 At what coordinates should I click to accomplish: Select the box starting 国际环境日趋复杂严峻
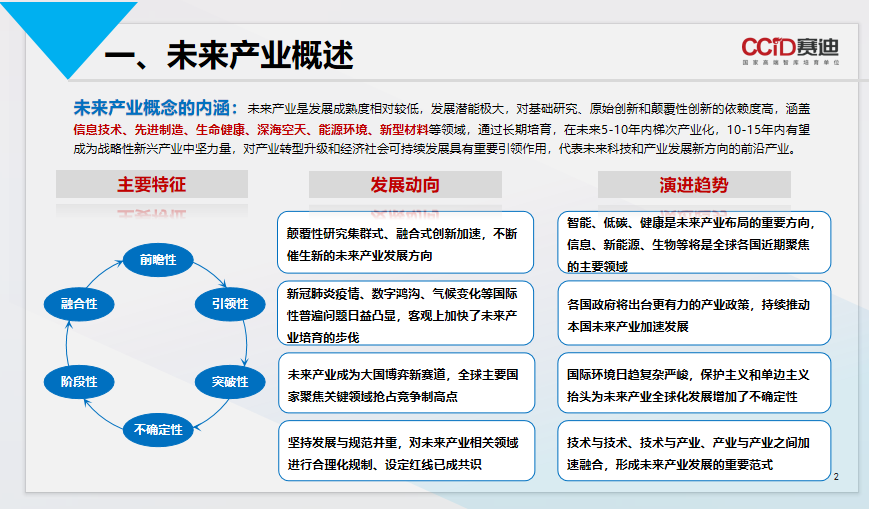click(x=694, y=383)
